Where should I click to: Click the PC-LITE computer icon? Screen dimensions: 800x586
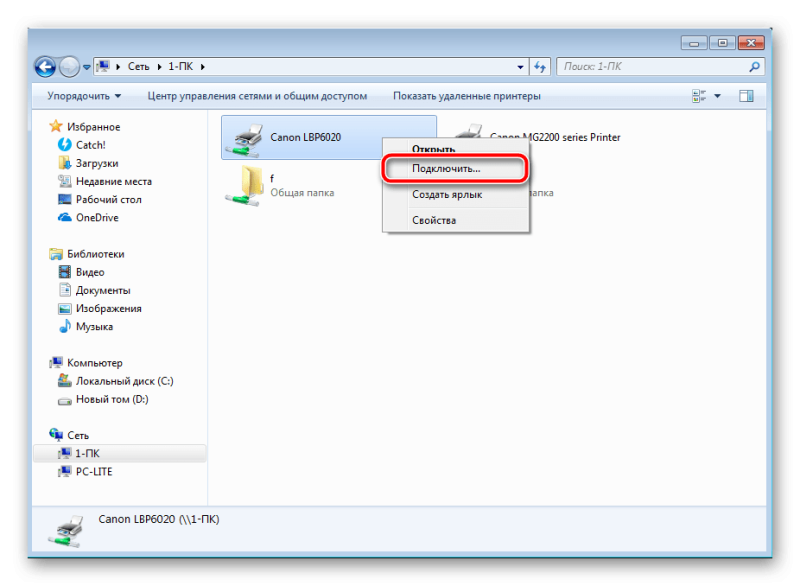[64, 471]
